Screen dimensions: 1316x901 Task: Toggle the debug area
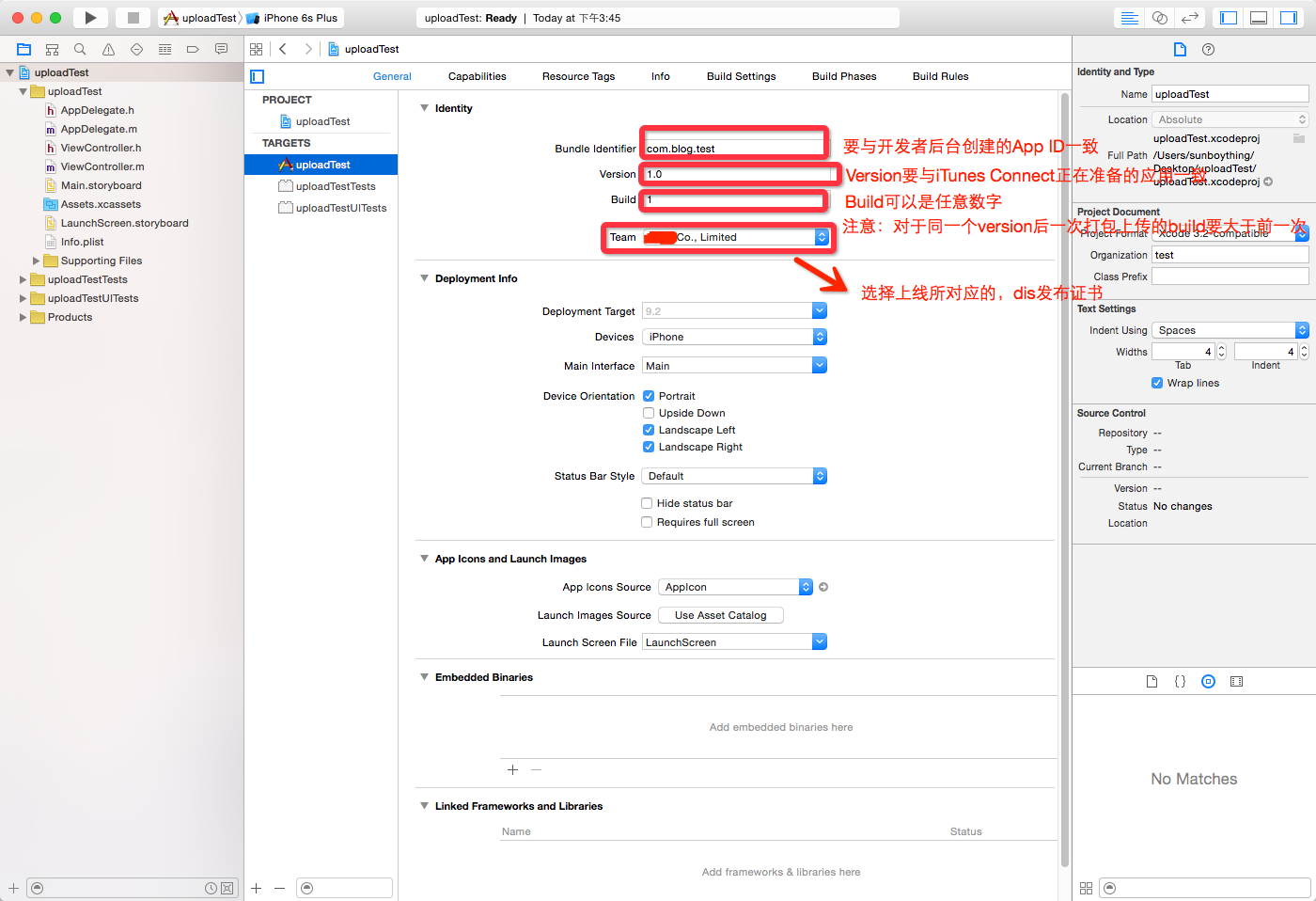(x=1259, y=18)
